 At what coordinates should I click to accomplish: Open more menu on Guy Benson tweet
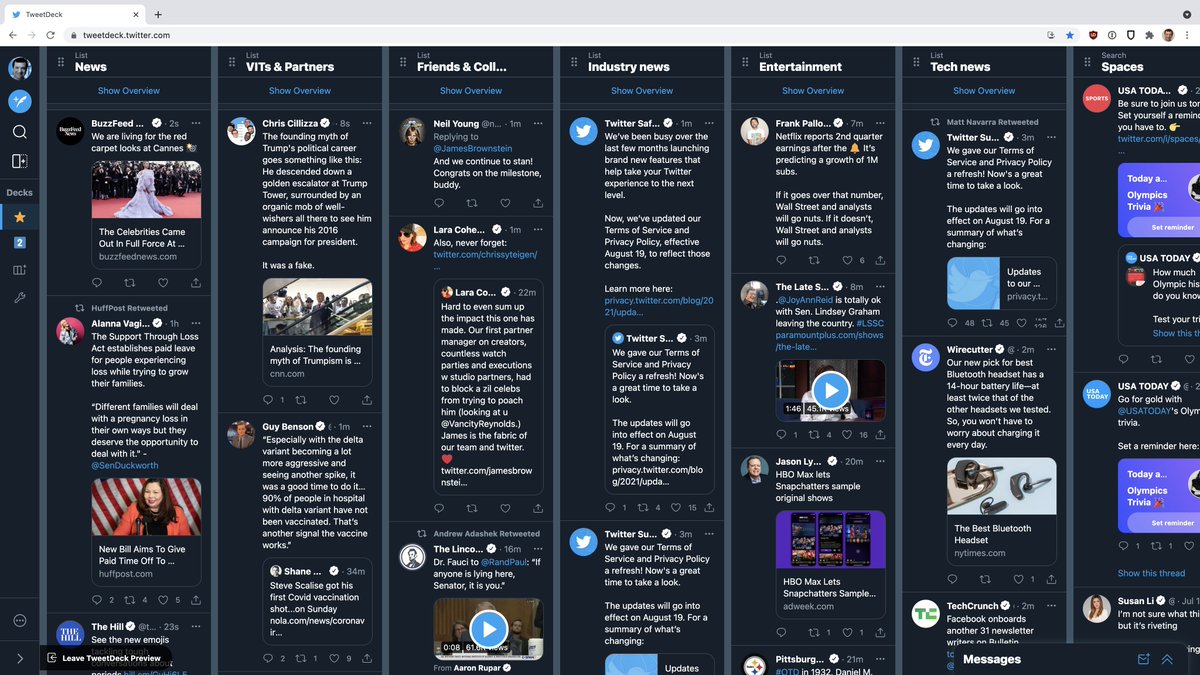click(367, 426)
